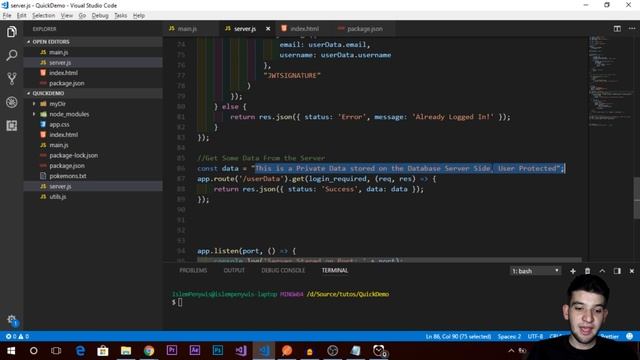Open the terminal selector dropdown 1: bash
Image resolution: width=640 pixels, height=360 pixels.
pyautogui.click(x=535, y=271)
